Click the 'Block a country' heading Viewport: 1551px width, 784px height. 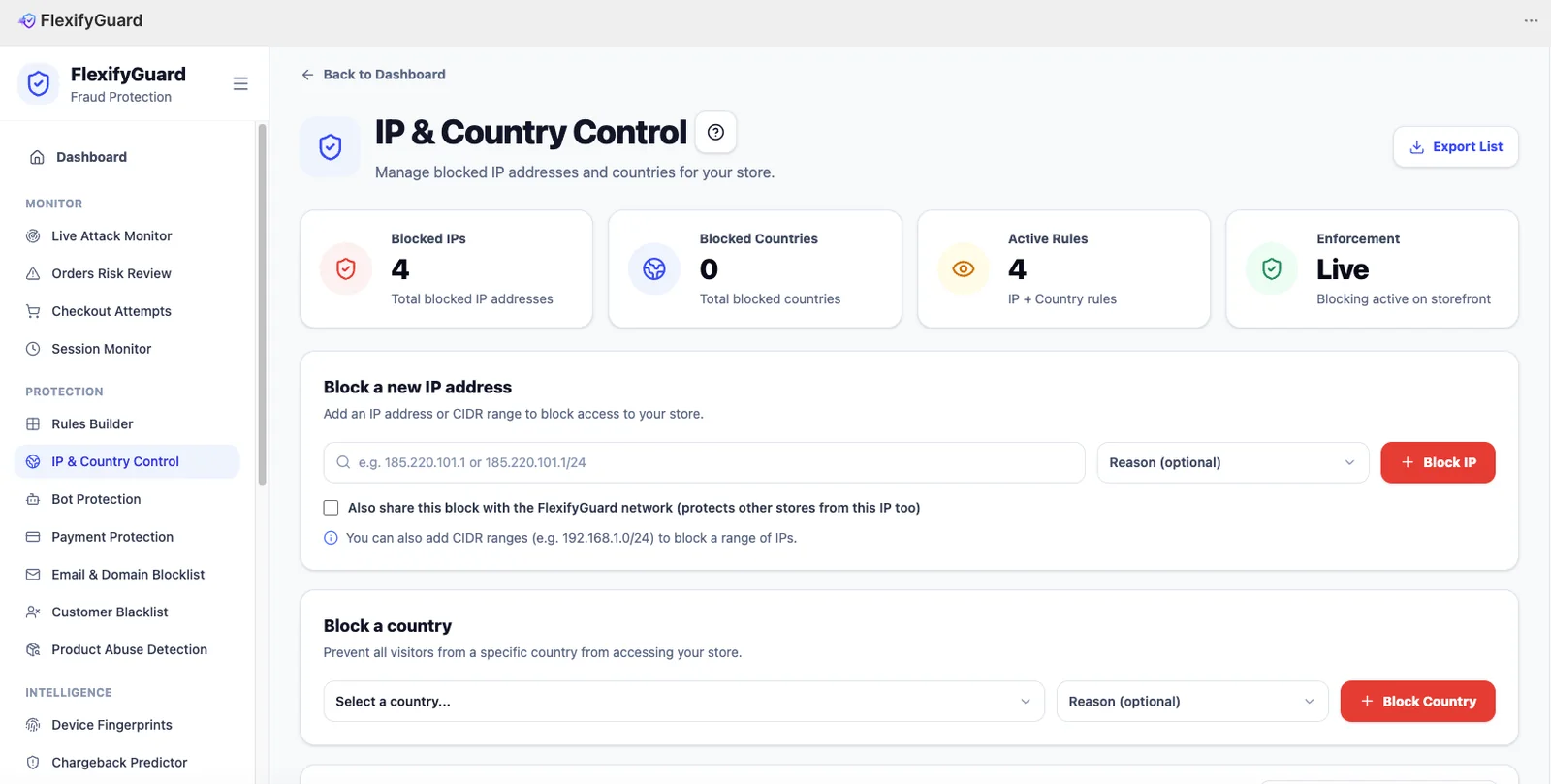click(x=388, y=626)
